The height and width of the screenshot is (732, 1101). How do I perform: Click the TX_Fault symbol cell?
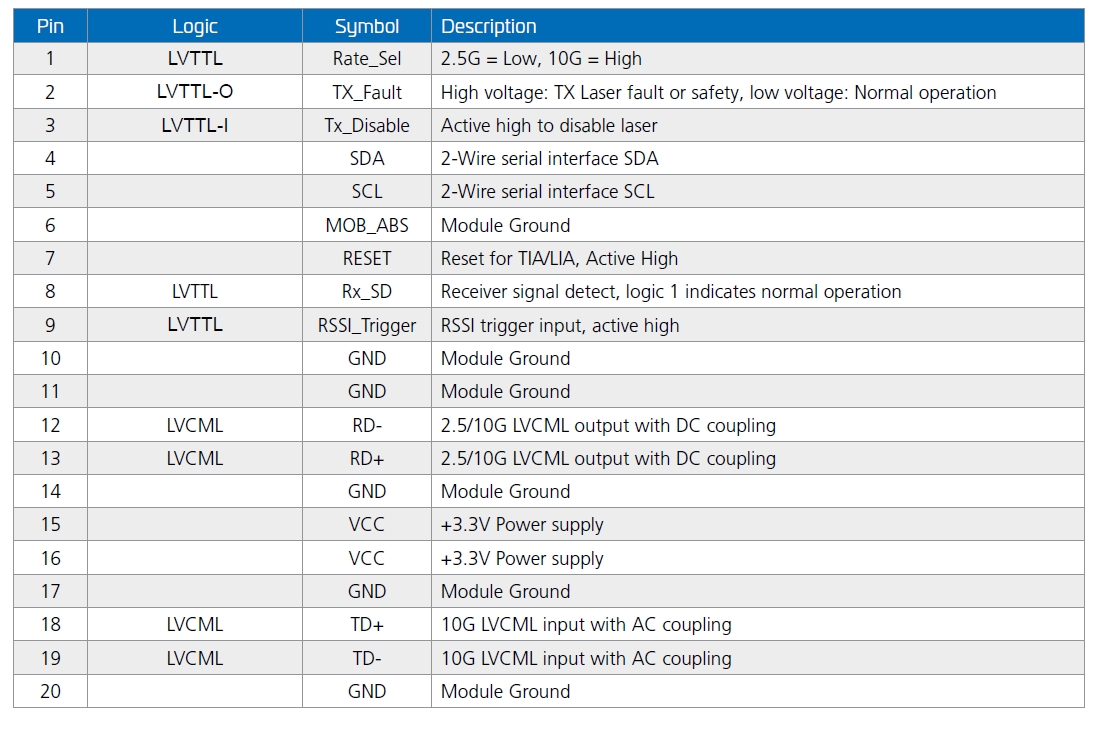[367, 92]
